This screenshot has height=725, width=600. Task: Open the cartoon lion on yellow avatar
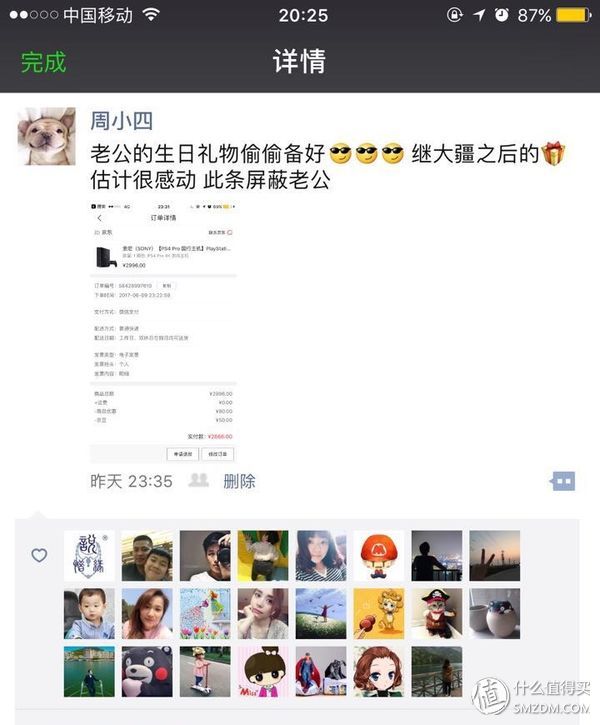[379, 614]
